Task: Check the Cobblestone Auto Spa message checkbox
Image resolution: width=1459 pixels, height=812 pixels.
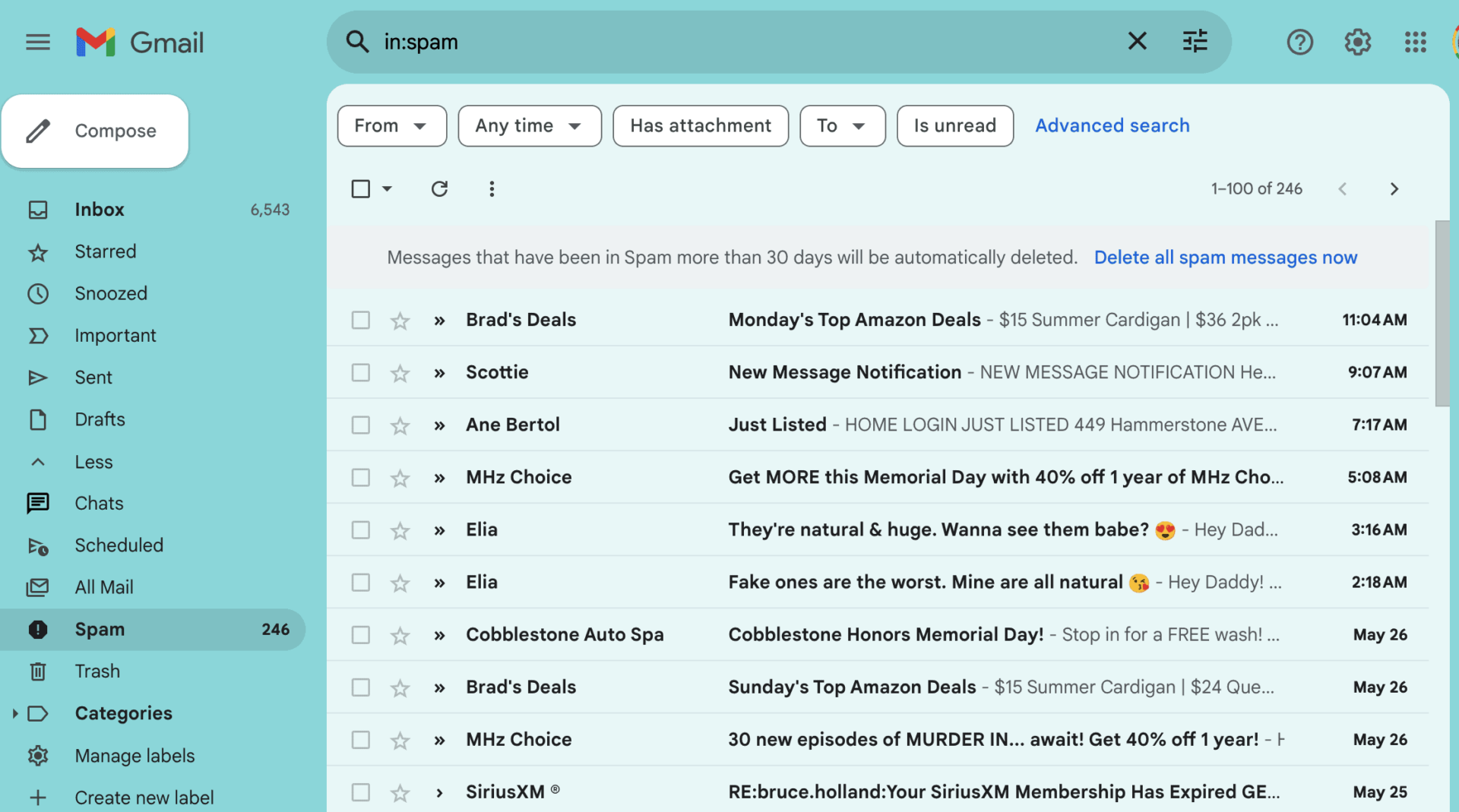Action: click(x=360, y=635)
